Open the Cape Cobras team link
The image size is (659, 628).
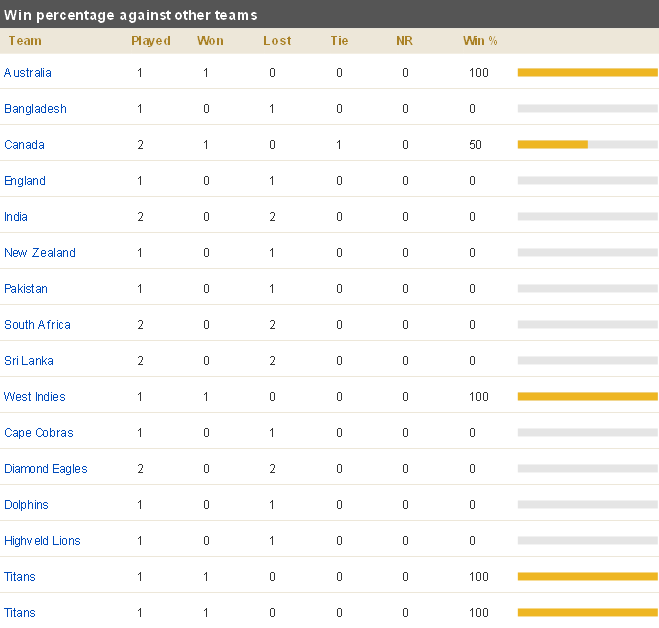click(39, 433)
